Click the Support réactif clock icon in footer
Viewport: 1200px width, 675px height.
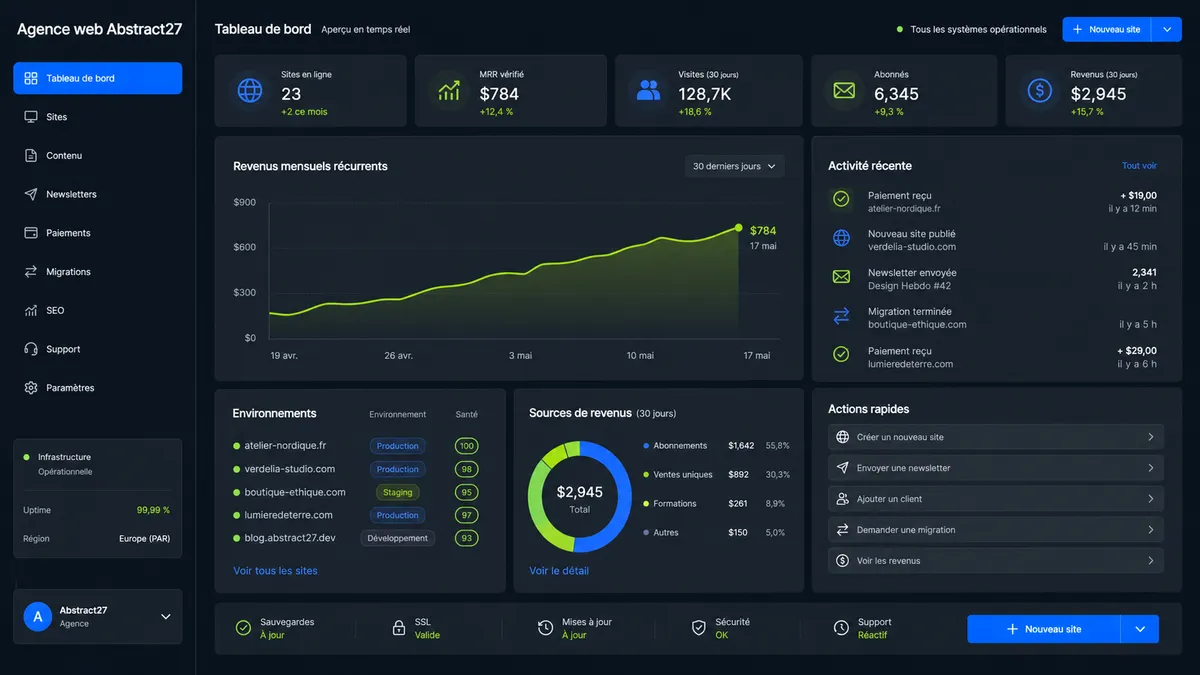pos(841,628)
